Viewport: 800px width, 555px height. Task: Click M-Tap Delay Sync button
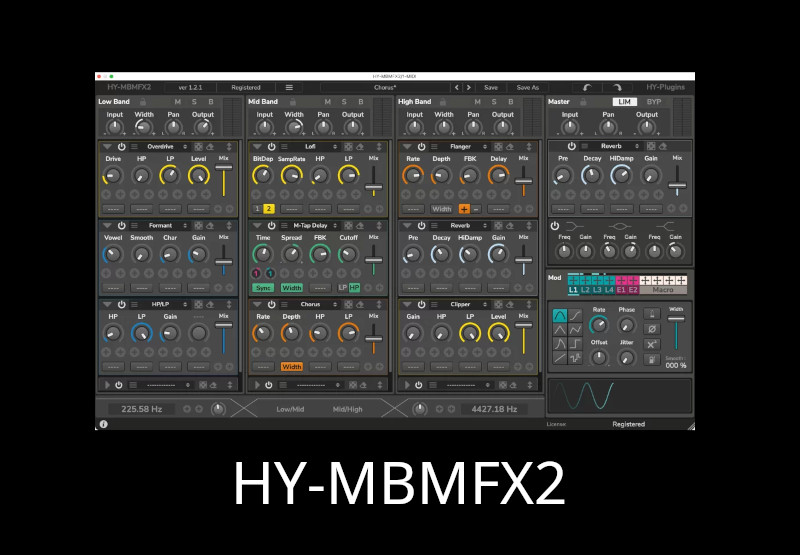263,288
